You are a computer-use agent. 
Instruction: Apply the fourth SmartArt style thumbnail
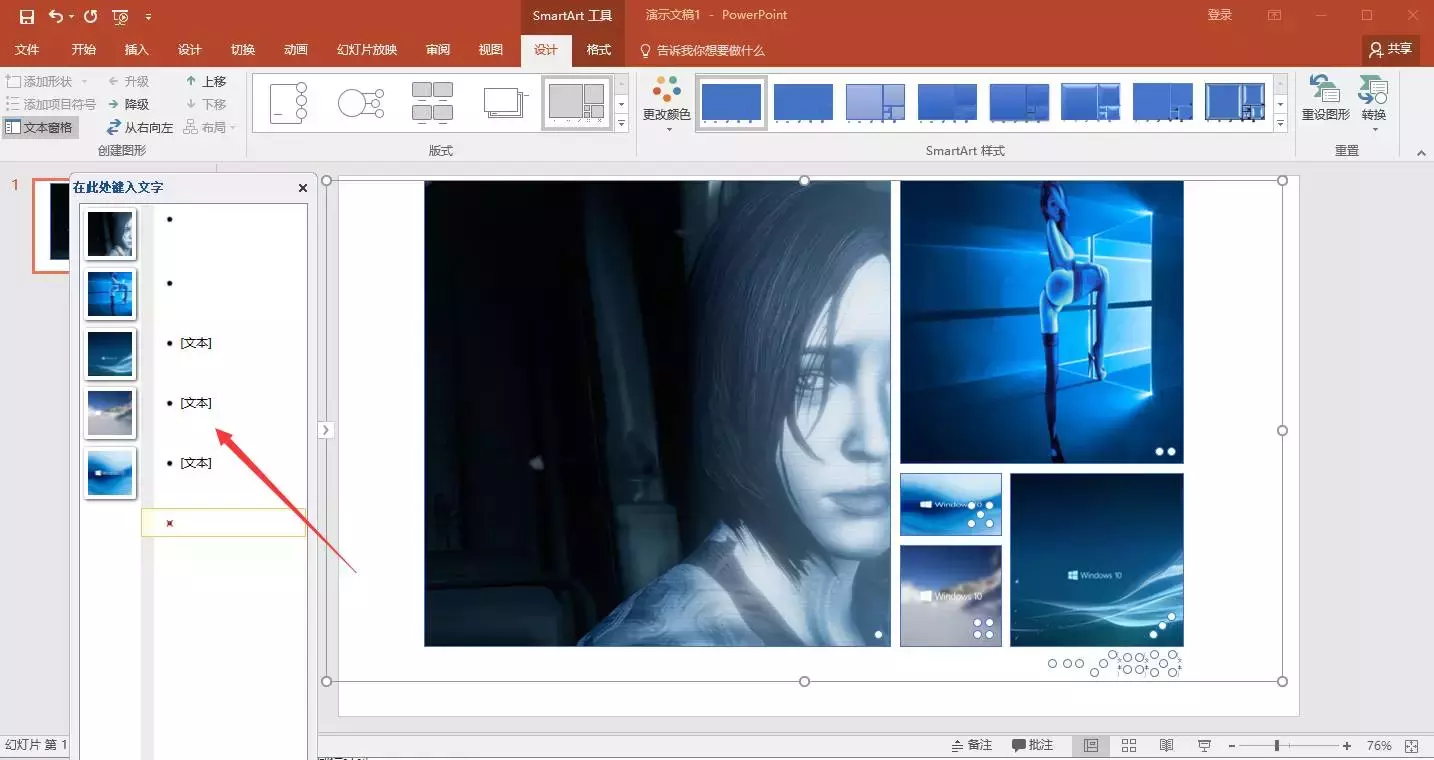tap(947, 103)
